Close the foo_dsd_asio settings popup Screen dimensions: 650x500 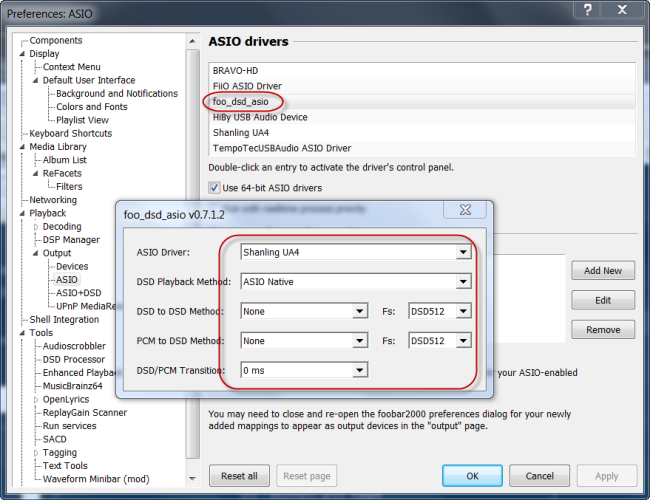465,210
